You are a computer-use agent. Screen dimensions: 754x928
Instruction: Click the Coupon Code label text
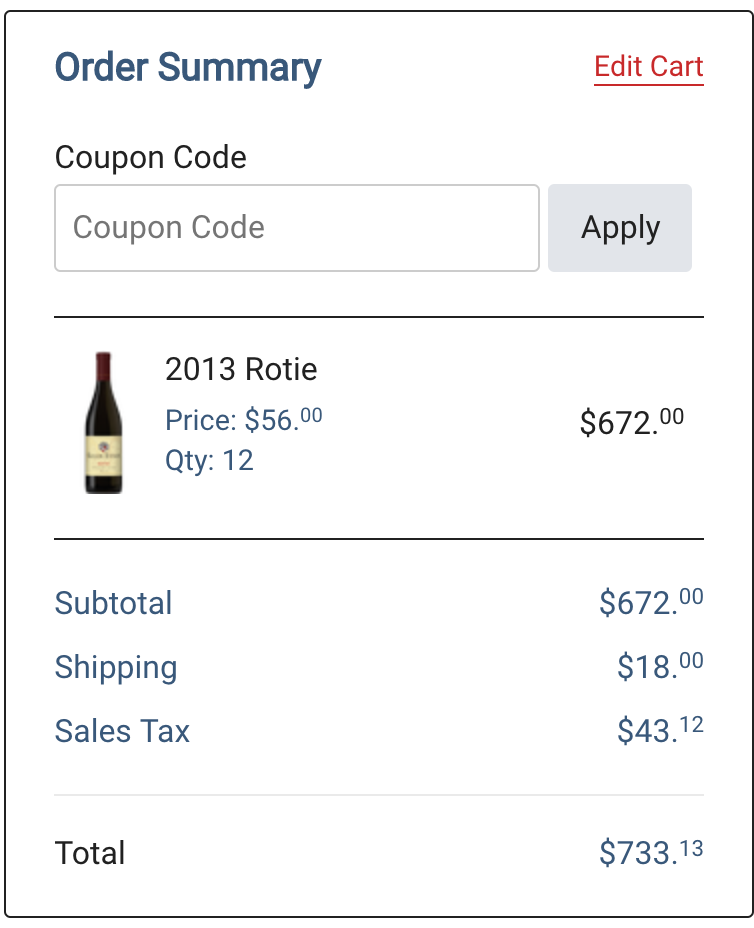(x=150, y=157)
